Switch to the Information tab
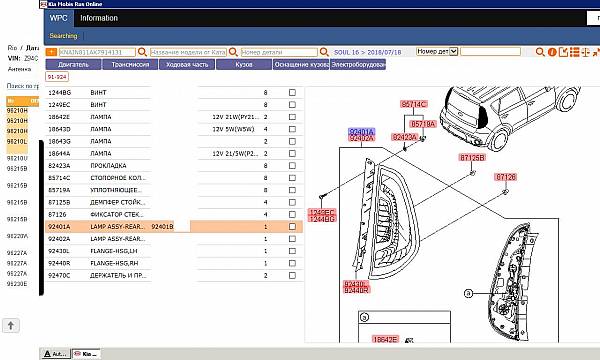Image resolution: width=600 pixels, height=360 pixels. (99, 18)
